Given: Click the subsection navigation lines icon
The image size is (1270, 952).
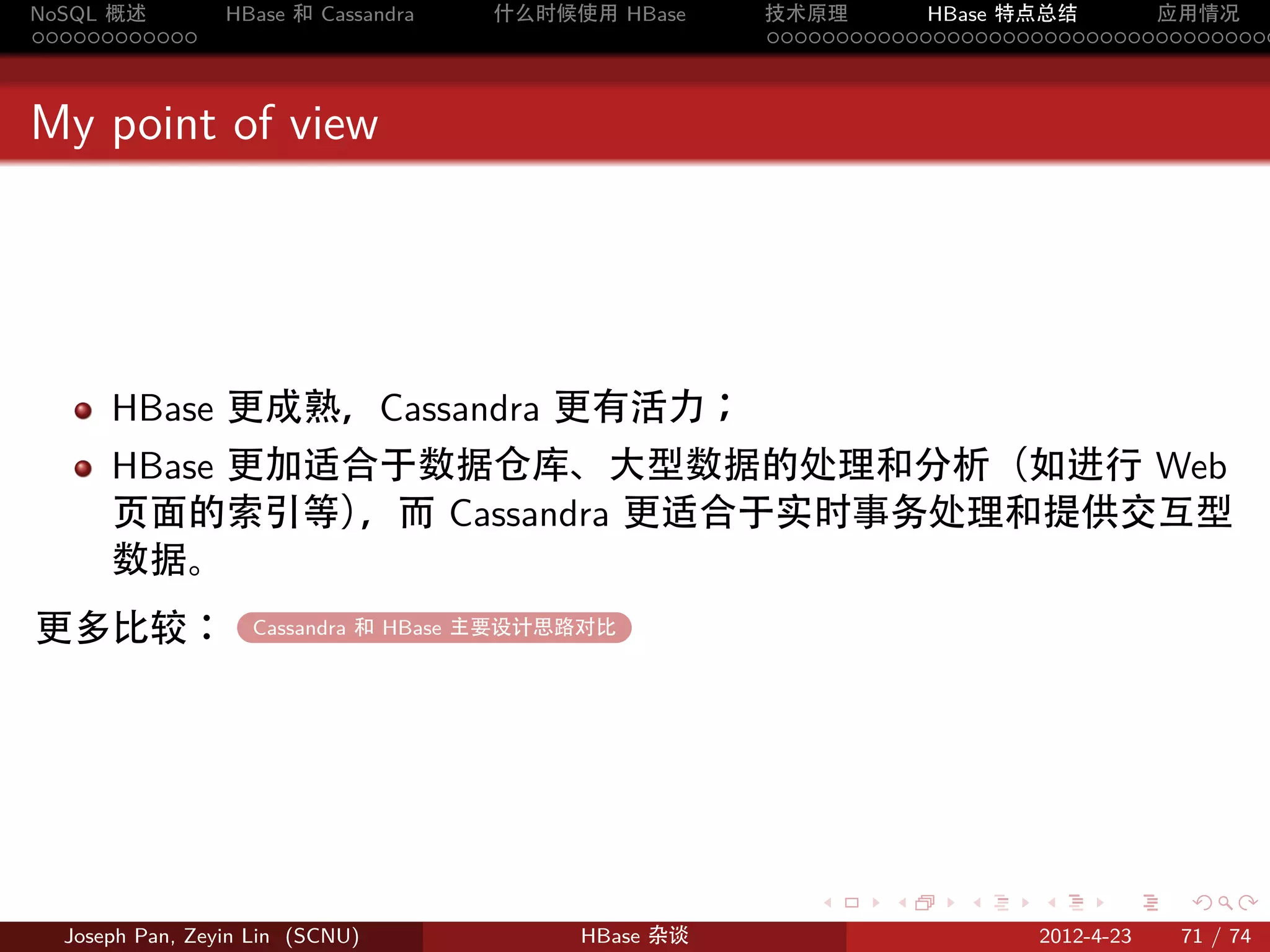Looking at the screenshot, I should [x=1001, y=902].
